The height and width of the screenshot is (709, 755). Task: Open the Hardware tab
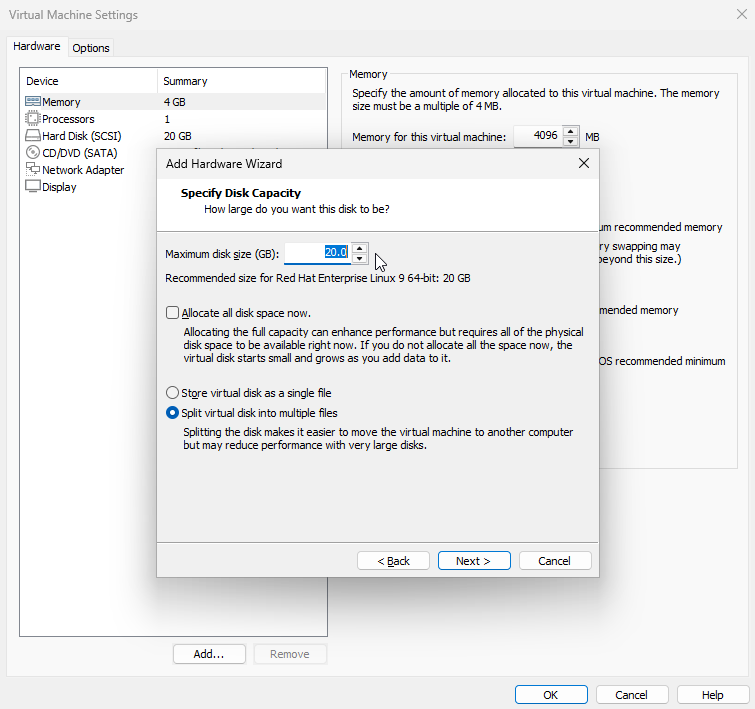click(x=37, y=47)
